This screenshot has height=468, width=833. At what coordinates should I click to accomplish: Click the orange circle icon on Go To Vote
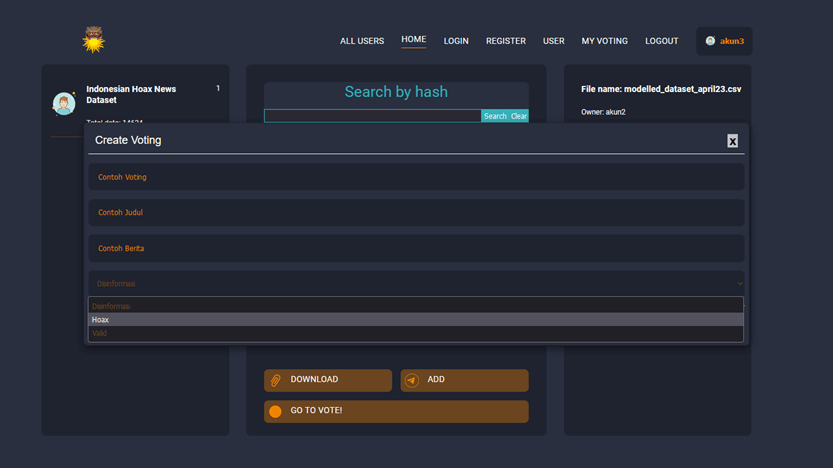click(x=276, y=411)
